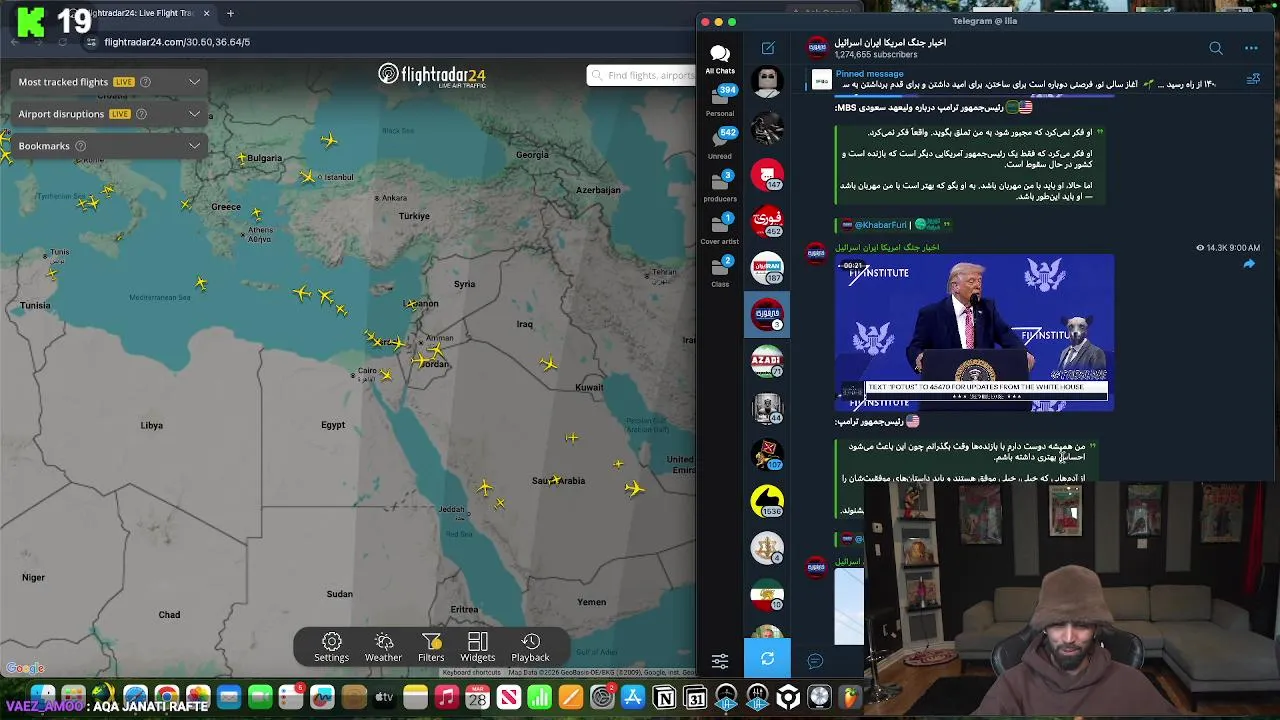Forward the Trump video post
The image size is (1280, 720).
pyautogui.click(x=1248, y=264)
